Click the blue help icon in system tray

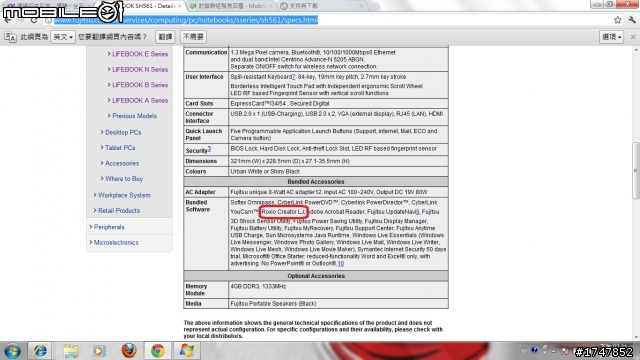[534, 351]
